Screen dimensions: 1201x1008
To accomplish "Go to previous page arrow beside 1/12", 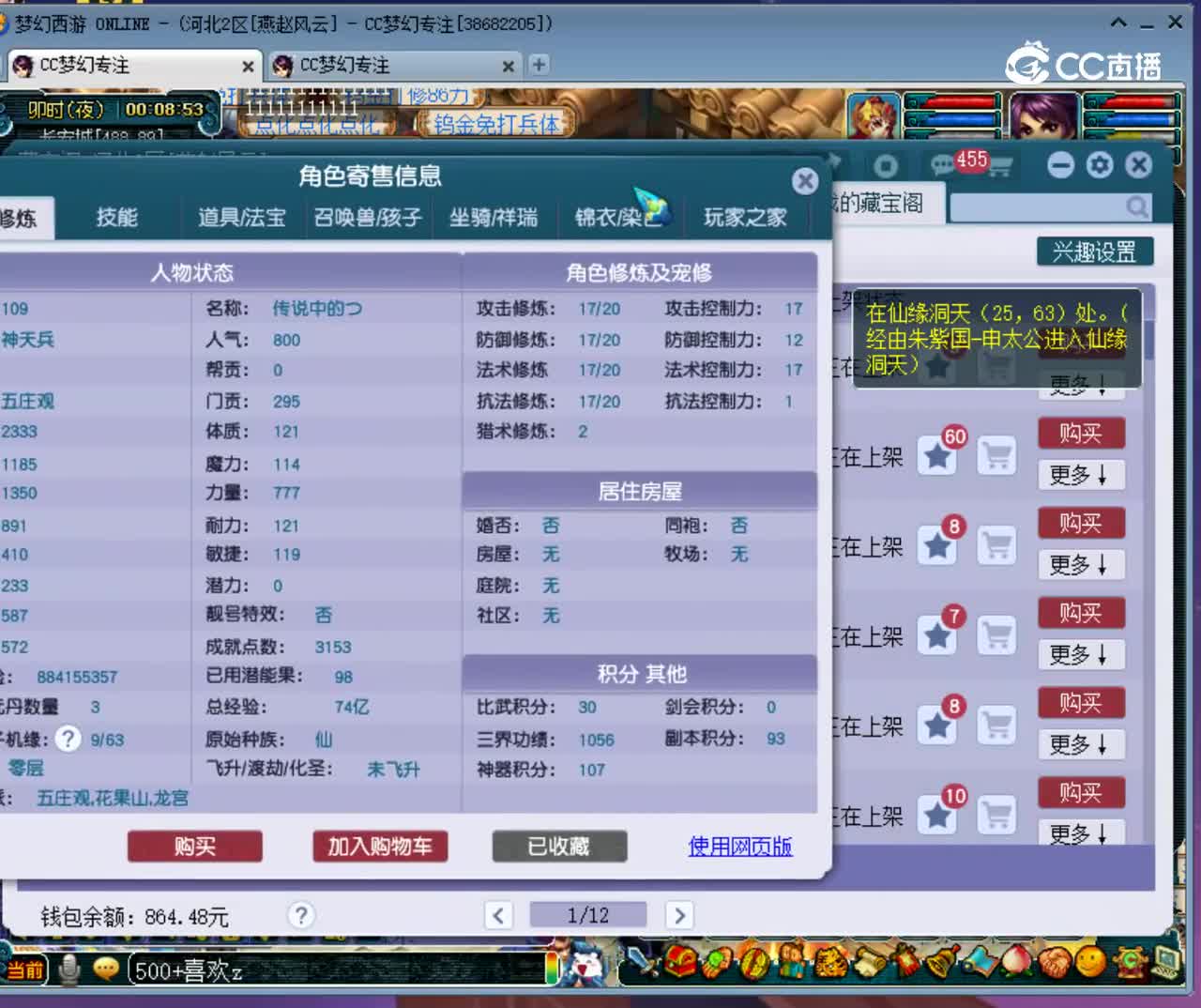I will tap(498, 915).
